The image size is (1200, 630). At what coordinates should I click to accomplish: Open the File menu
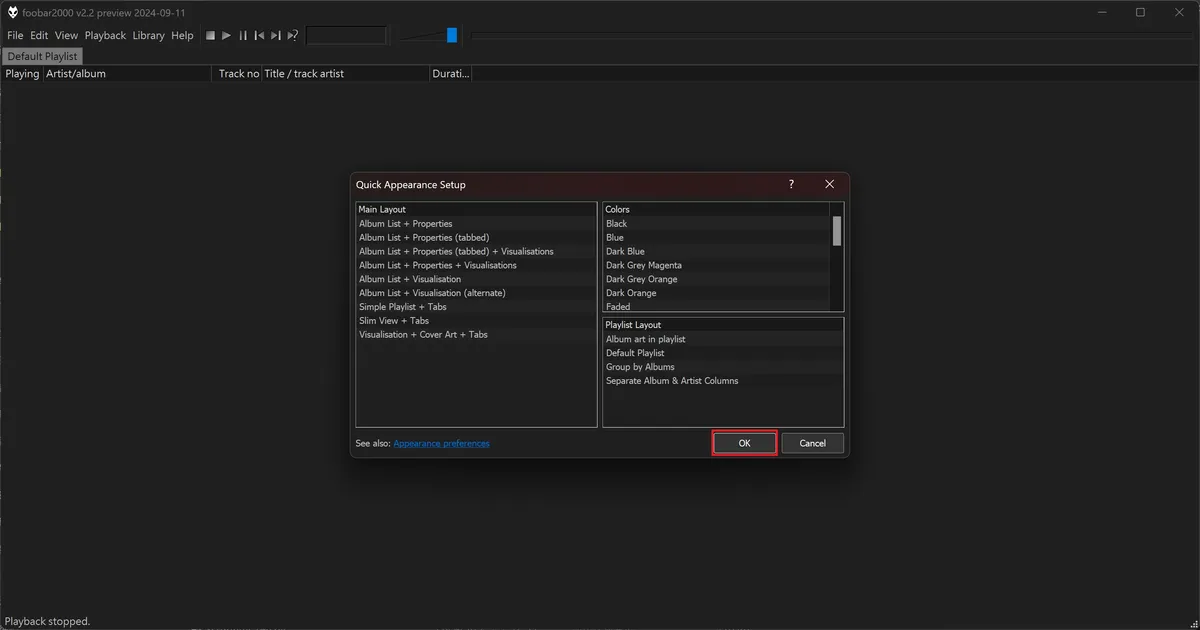coord(15,35)
